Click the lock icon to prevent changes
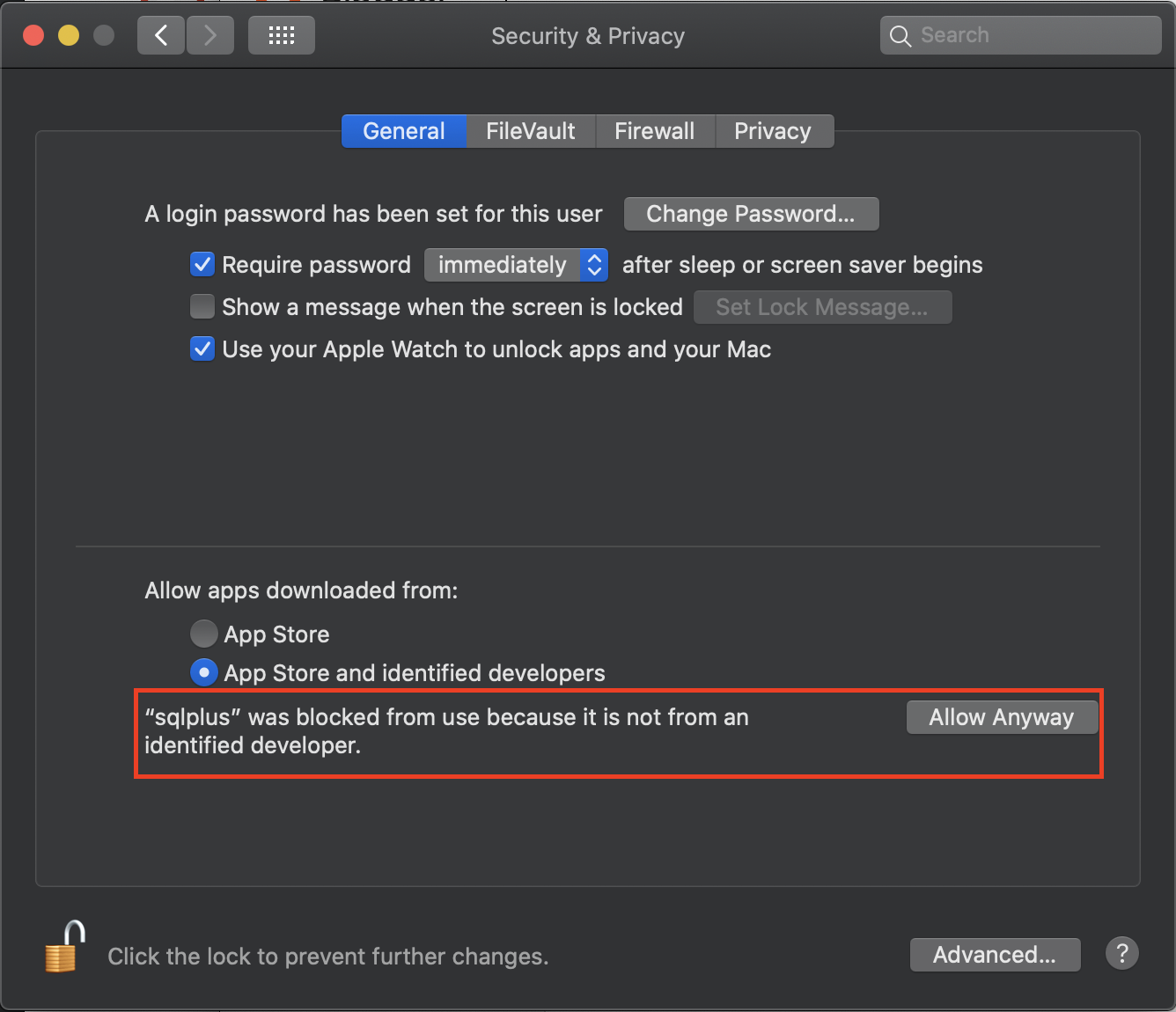Image resolution: width=1176 pixels, height=1012 pixels. click(64, 947)
